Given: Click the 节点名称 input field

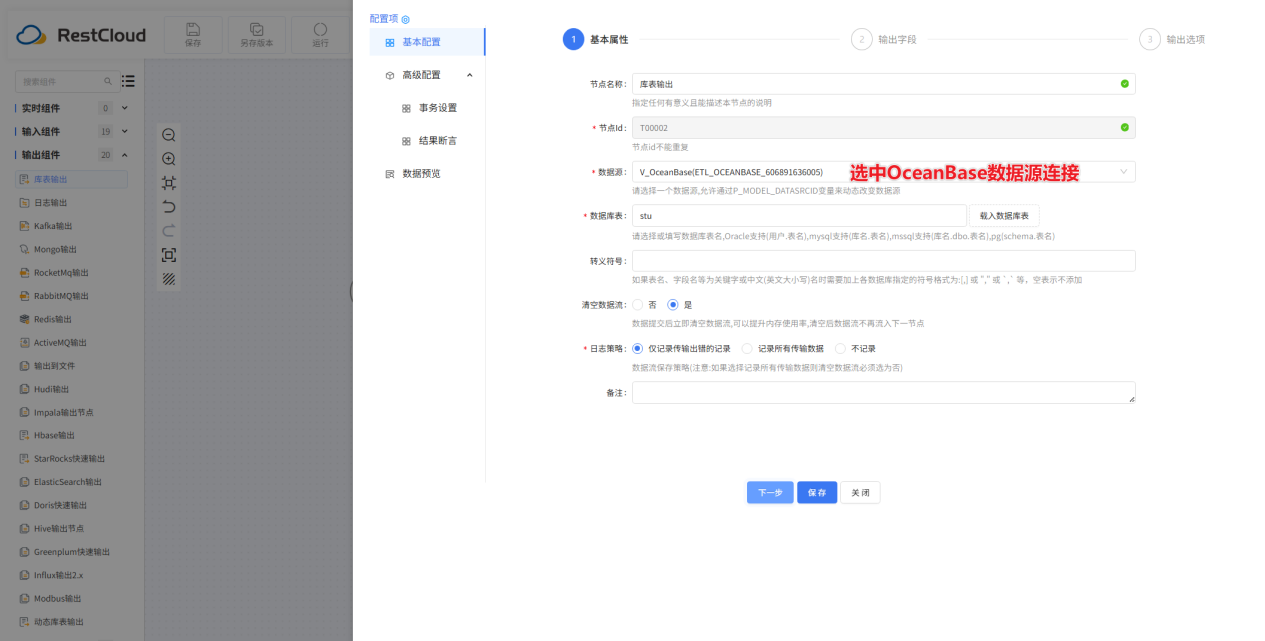Looking at the screenshot, I should tap(884, 84).
